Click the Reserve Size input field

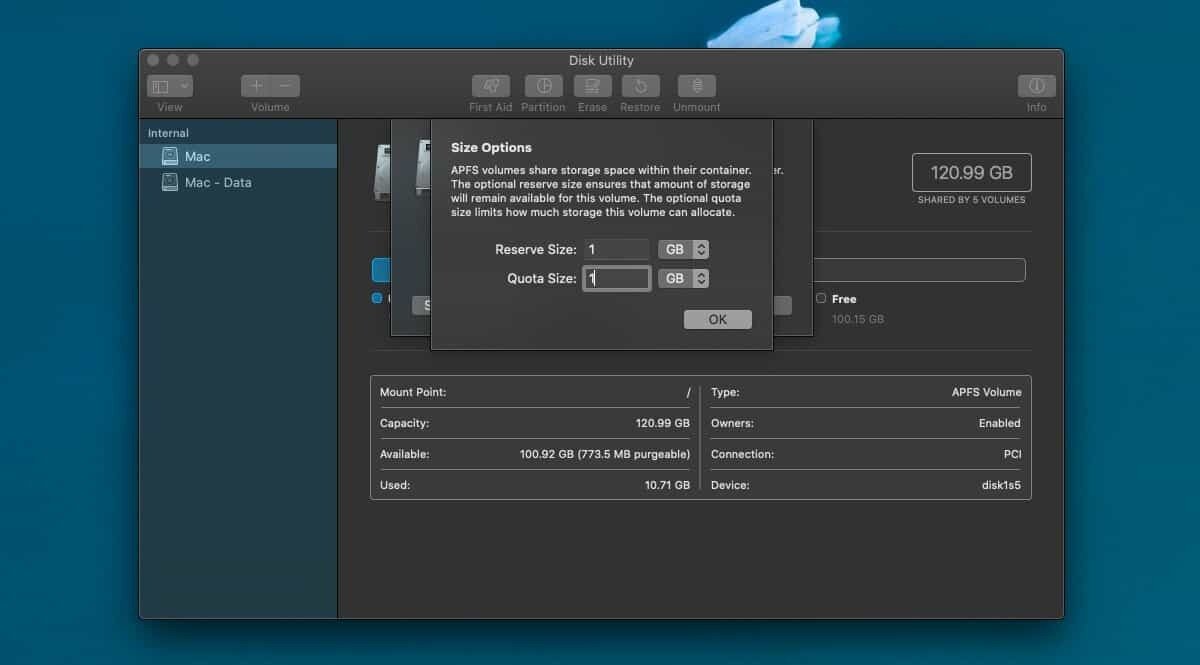(x=617, y=250)
